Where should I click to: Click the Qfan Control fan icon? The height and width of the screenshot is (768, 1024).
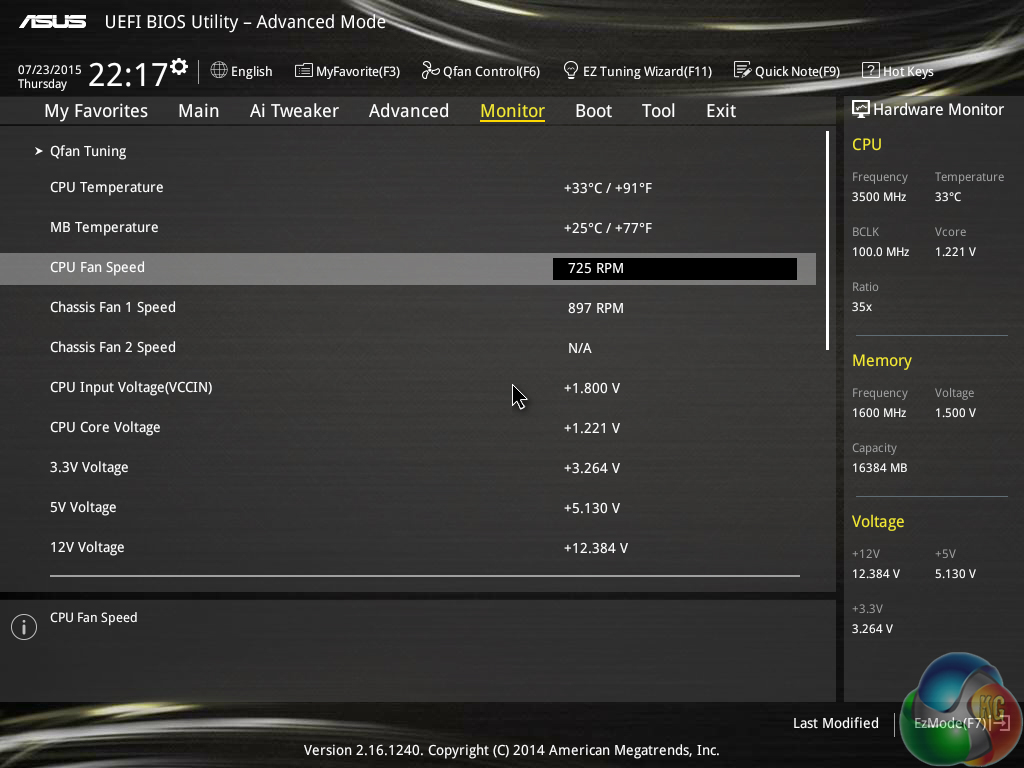430,70
